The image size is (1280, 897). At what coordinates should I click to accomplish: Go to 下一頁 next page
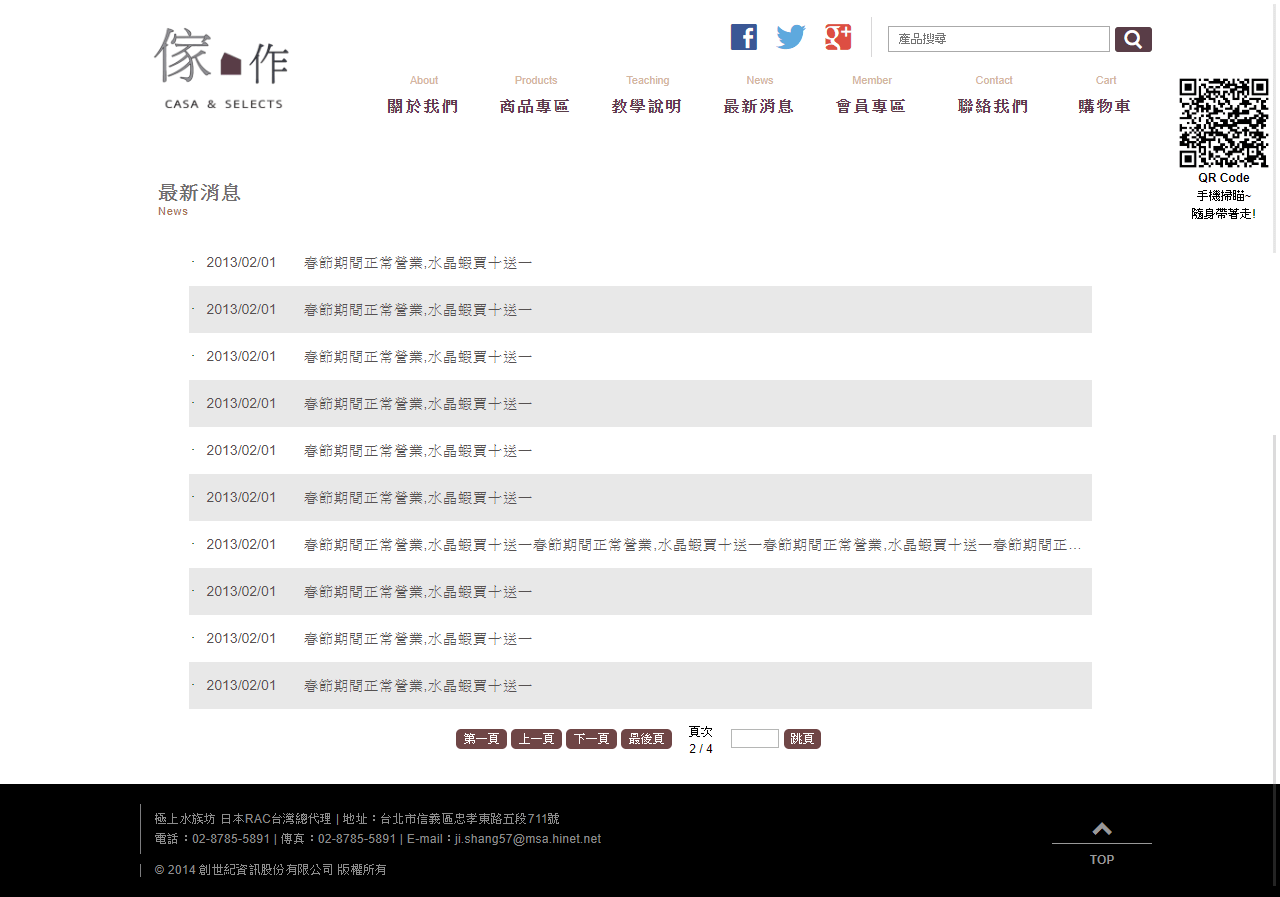point(591,739)
